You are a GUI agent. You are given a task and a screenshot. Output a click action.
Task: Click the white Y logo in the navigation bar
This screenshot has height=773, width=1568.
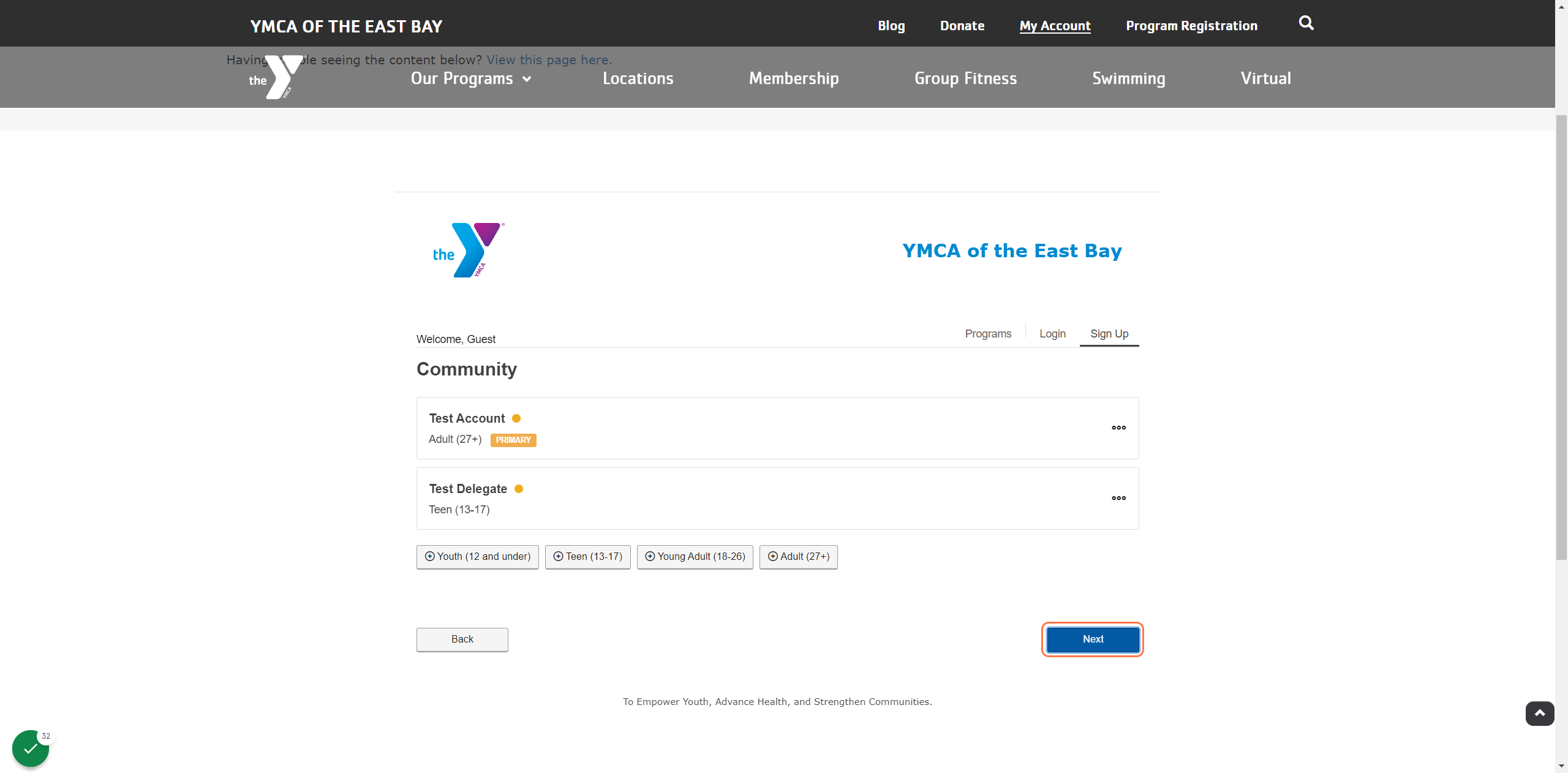(276, 77)
